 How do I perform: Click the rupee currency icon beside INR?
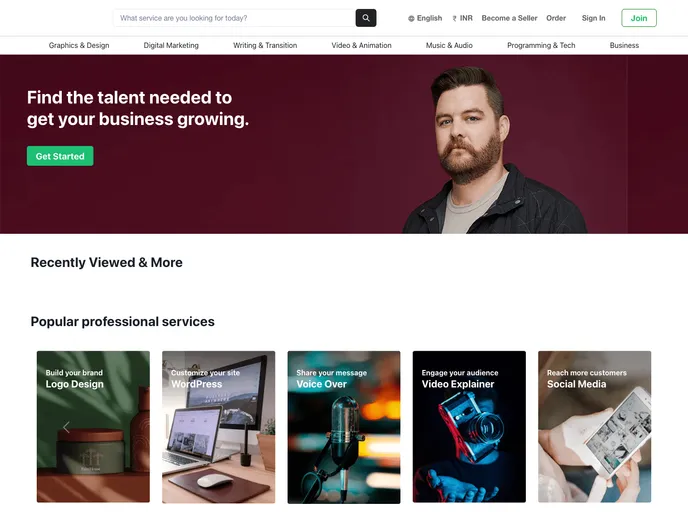[x=455, y=18]
